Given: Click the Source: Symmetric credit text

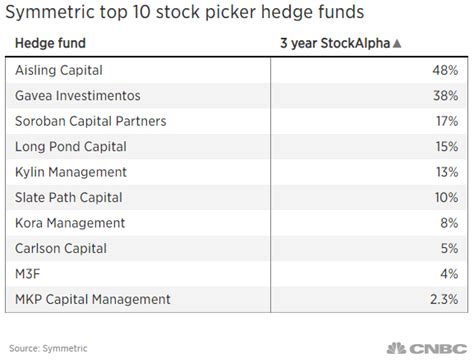Looking at the screenshot, I should (48, 348).
